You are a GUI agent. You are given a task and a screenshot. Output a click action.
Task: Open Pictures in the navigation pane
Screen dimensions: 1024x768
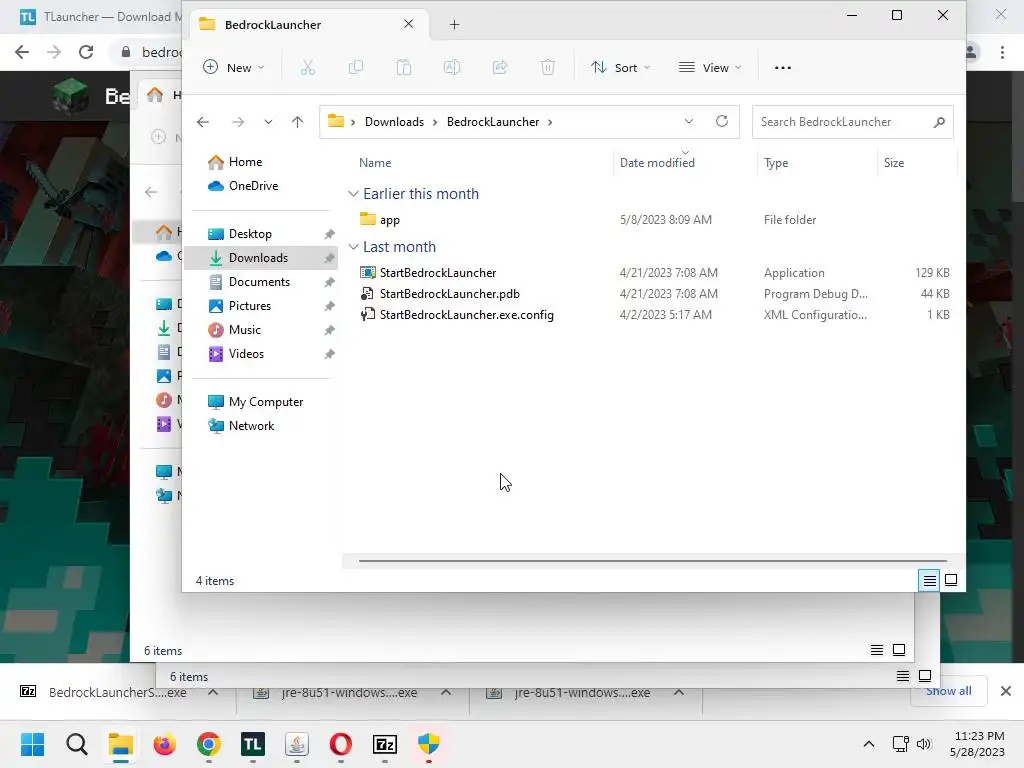249,306
